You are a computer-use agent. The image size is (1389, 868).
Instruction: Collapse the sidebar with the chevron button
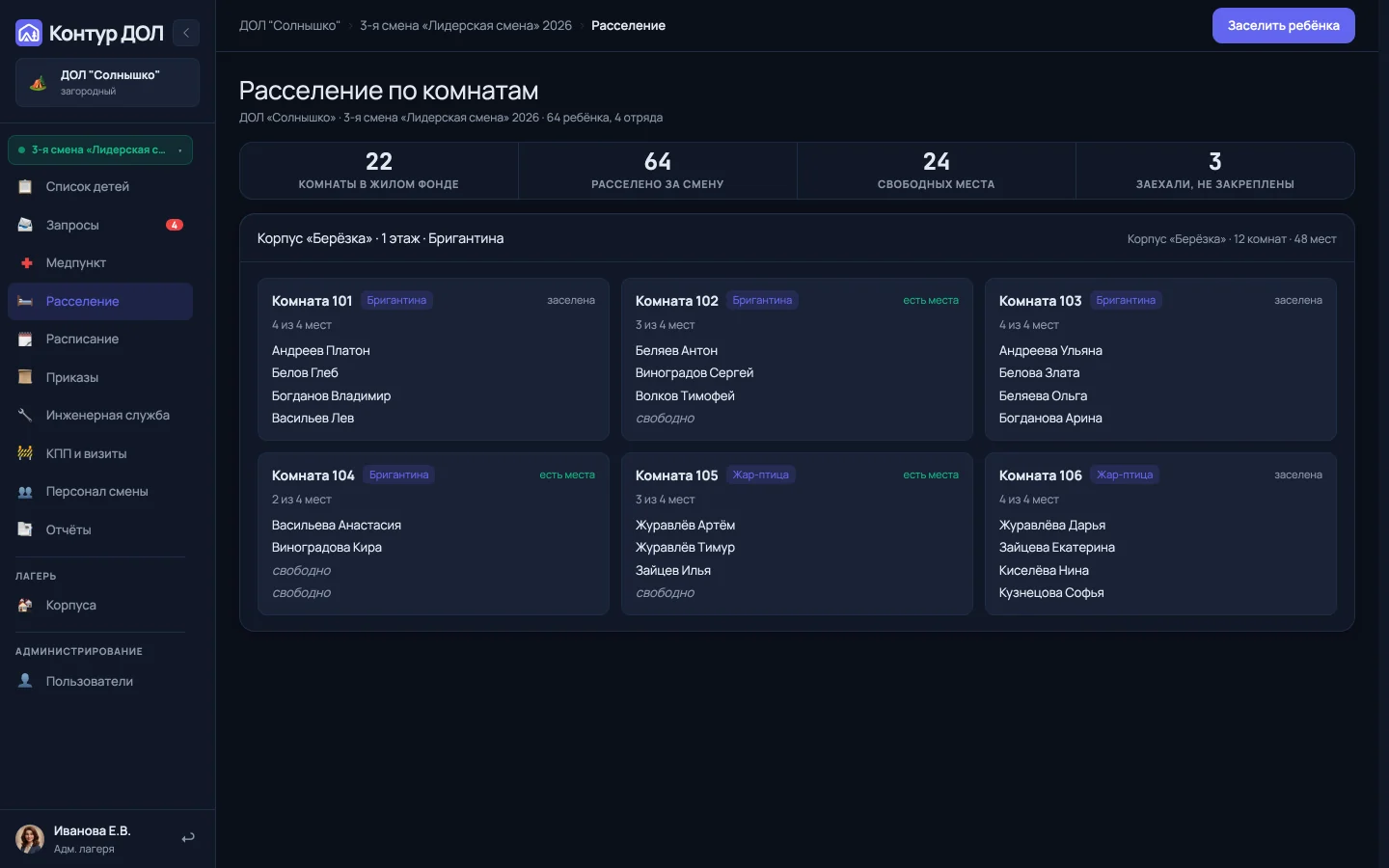point(186,33)
